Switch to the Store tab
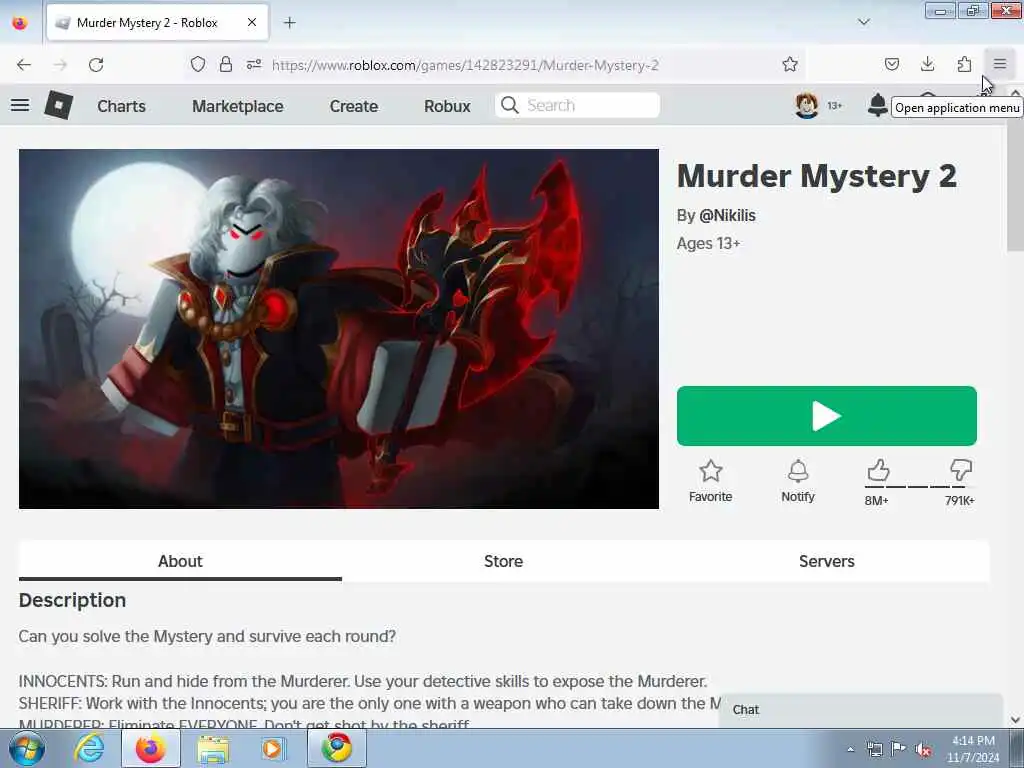Screen dimensions: 1024x768 click(x=504, y=561)
